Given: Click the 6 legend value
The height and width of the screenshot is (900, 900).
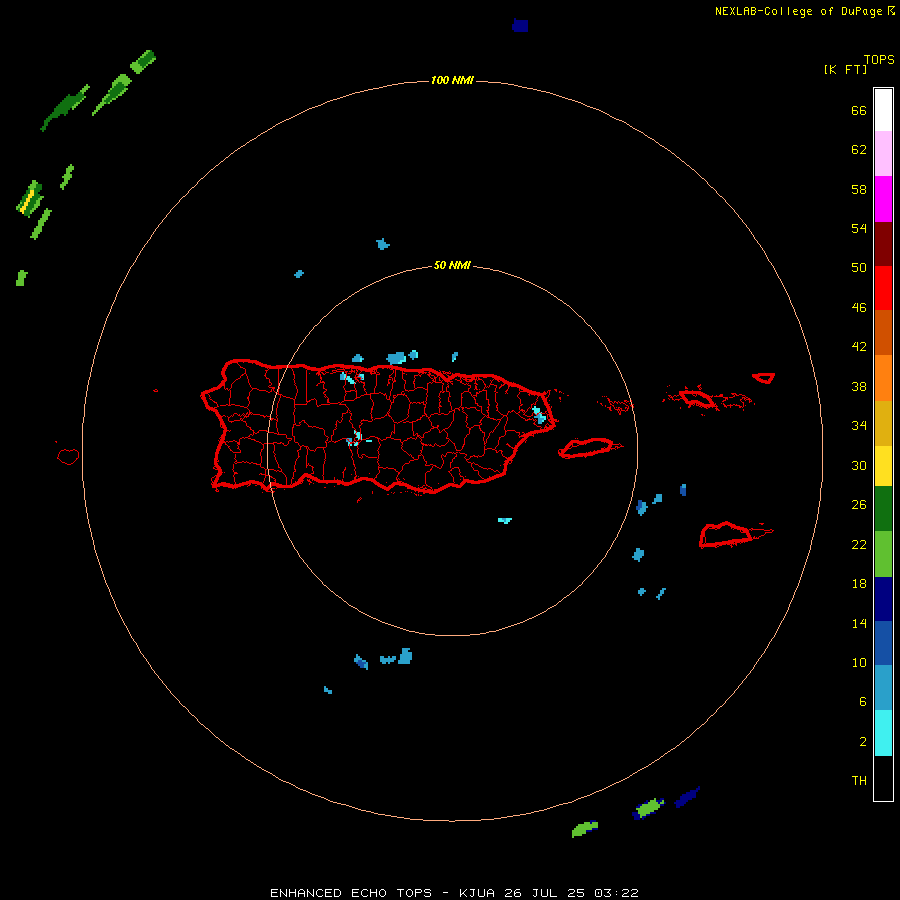Looking at the screenshot, I should [862, 702].
